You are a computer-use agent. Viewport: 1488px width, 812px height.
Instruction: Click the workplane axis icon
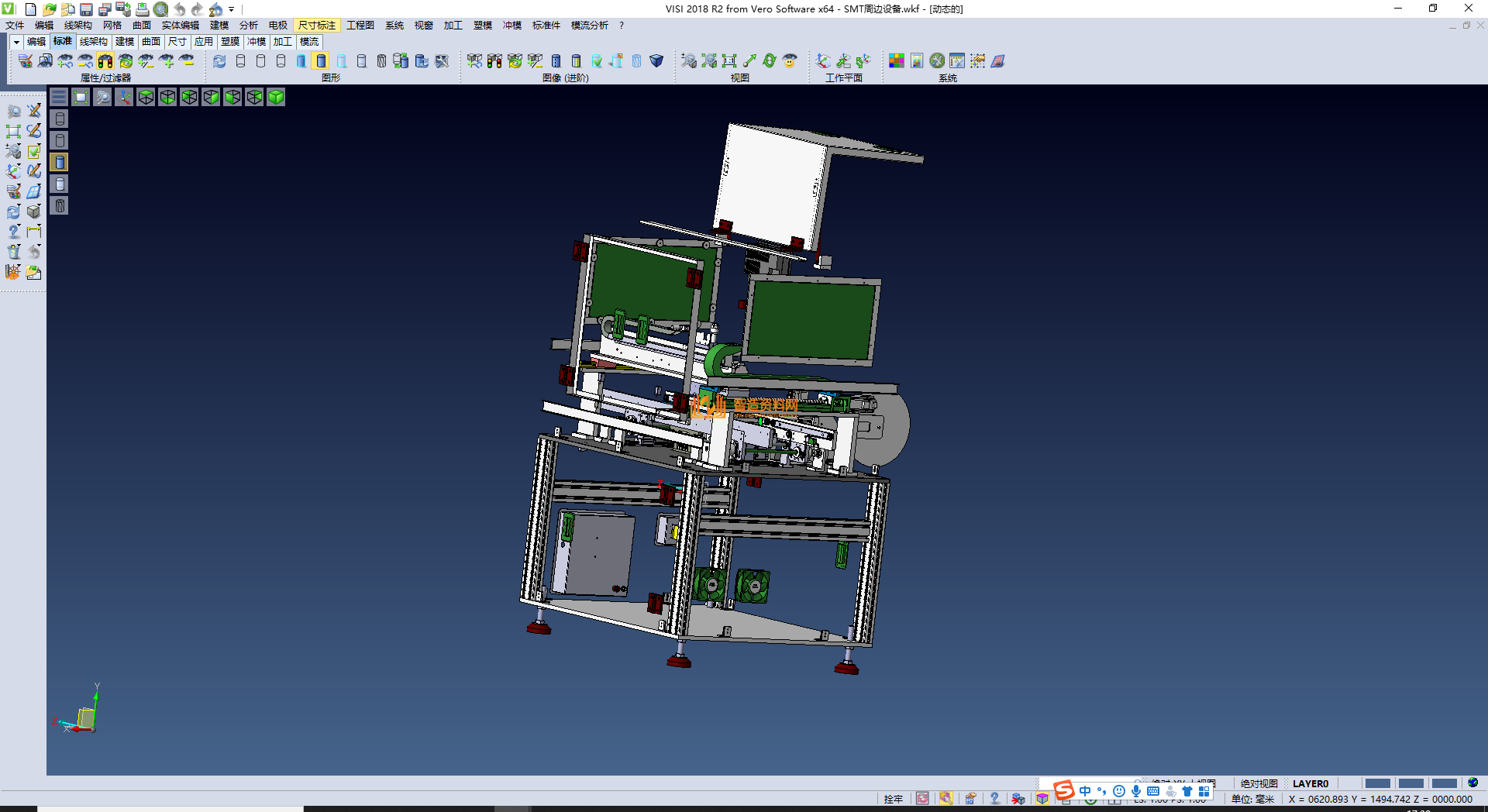point(823,61)
